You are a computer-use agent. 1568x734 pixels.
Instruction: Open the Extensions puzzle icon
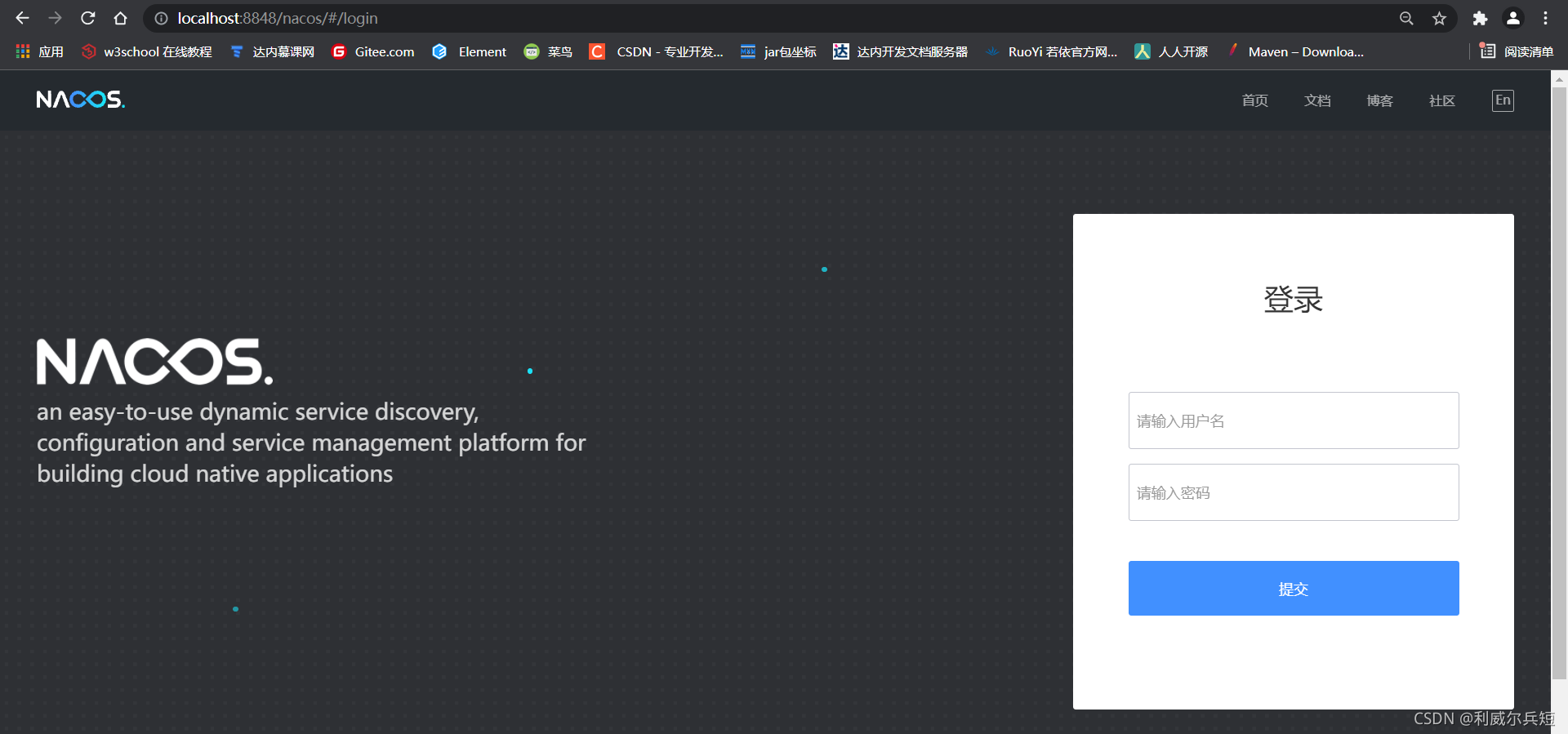coord(1480,18)
